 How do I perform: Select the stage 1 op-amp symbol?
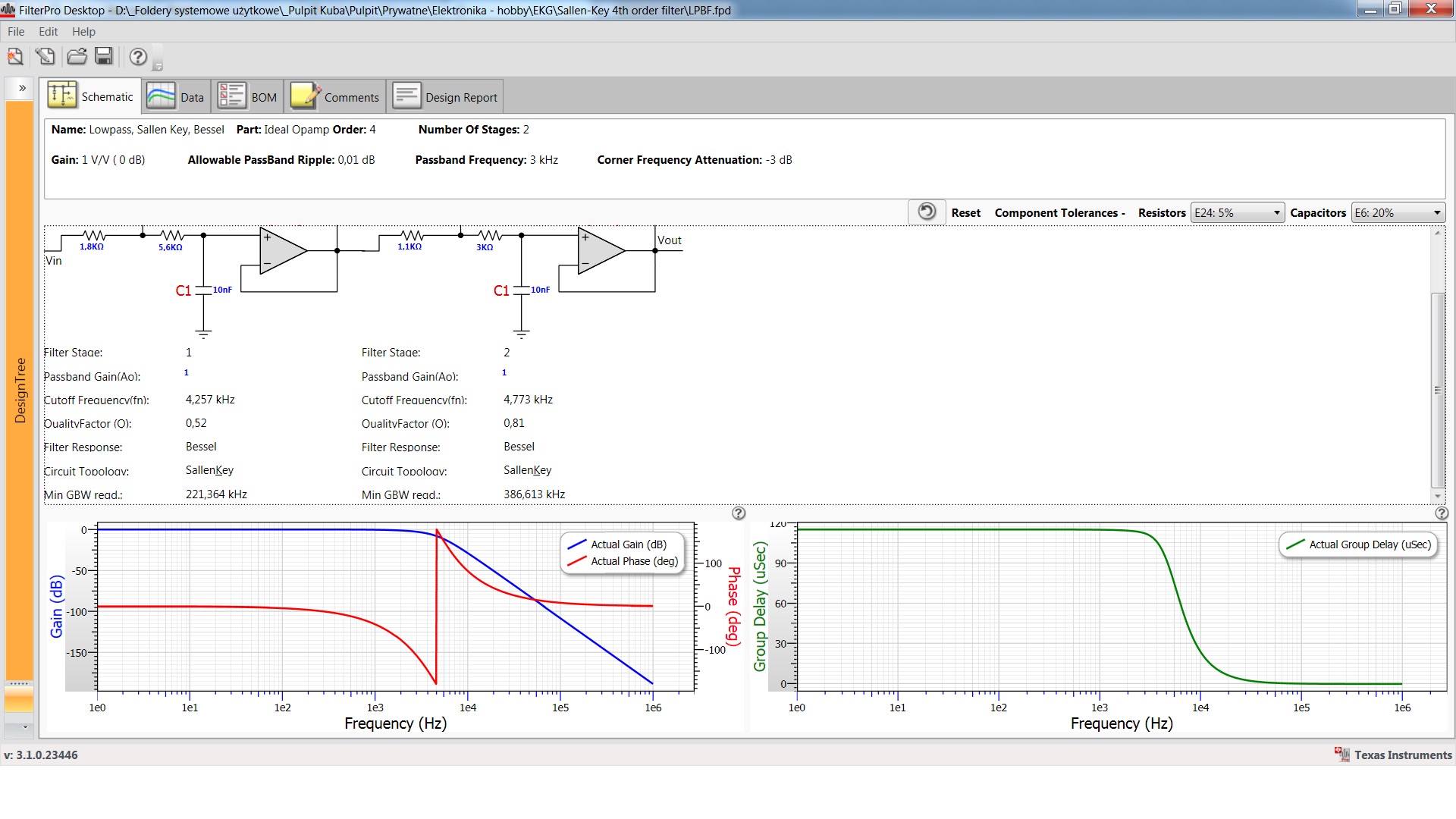pyautogui.click(x=283, y=250)
